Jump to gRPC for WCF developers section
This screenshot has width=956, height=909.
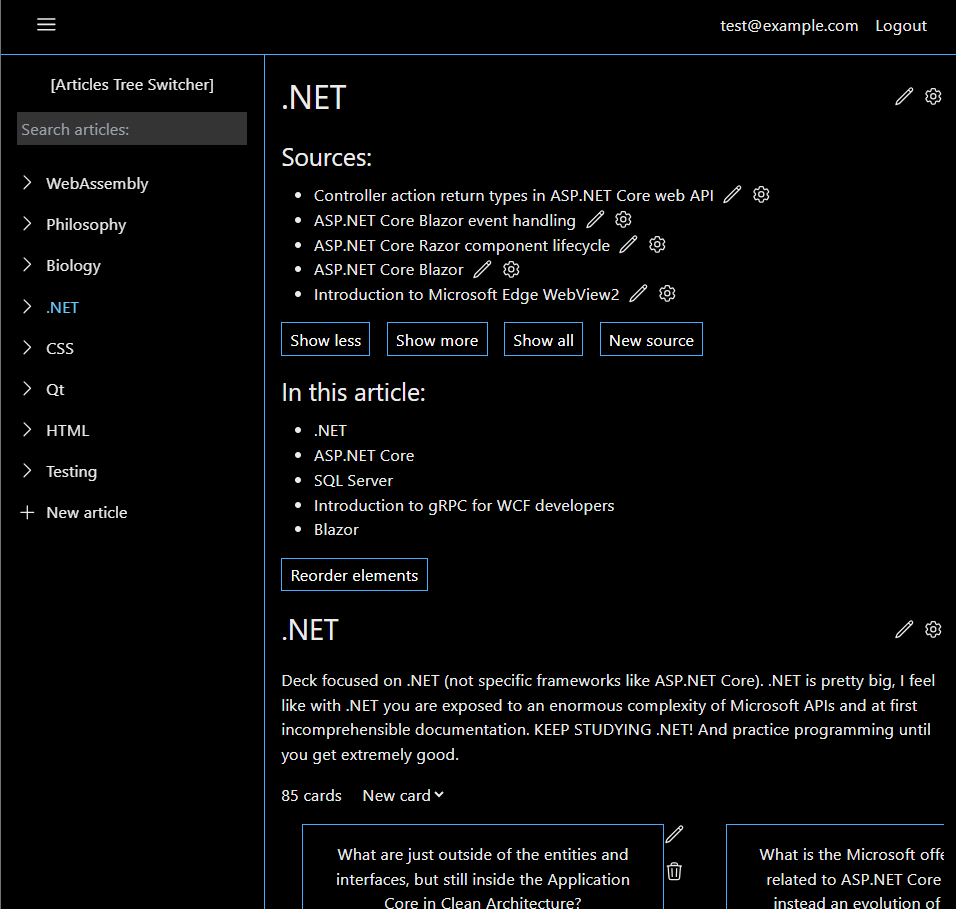(464, 505)
